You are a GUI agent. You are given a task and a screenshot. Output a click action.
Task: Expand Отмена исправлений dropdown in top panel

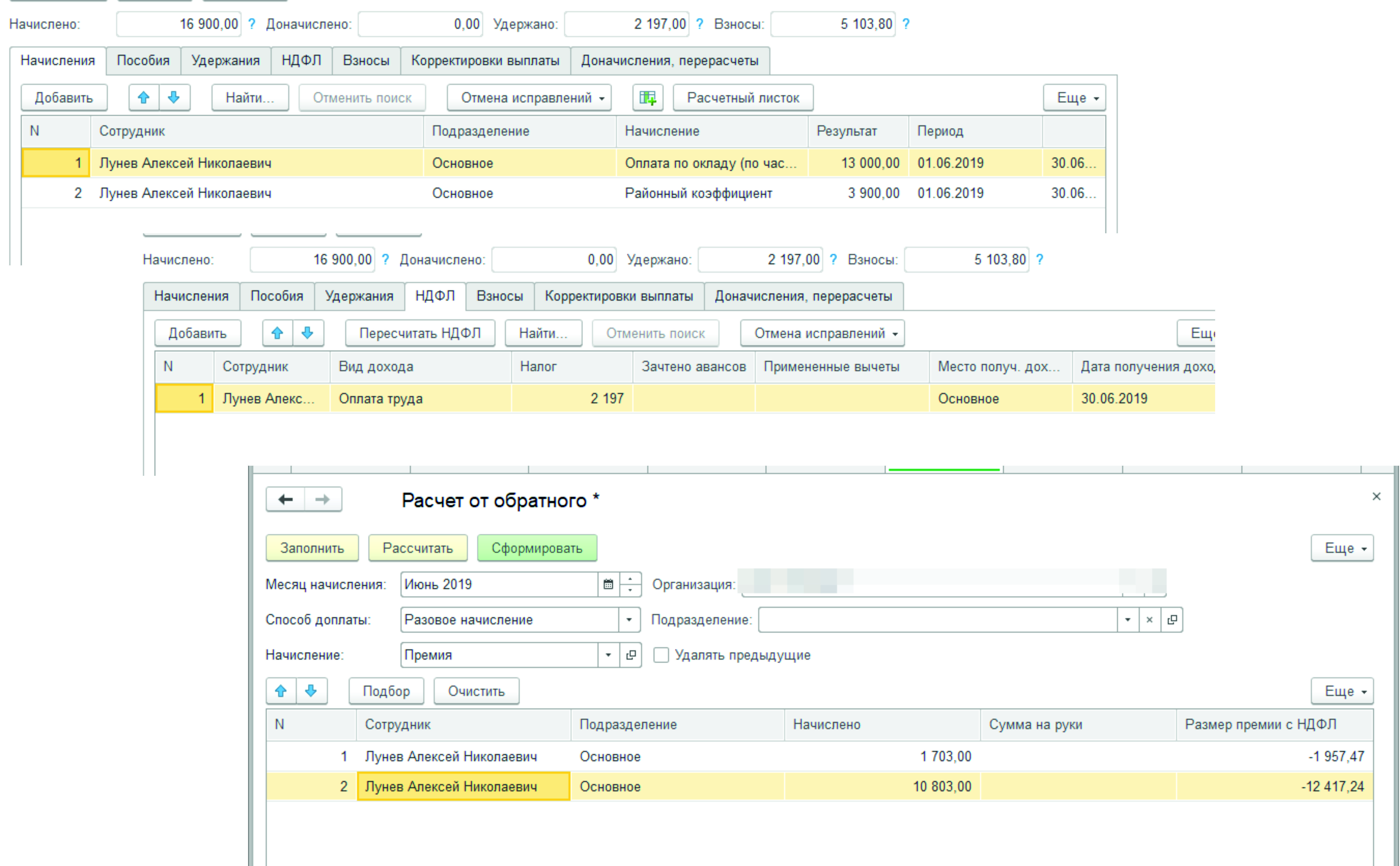tap(529, 98)
